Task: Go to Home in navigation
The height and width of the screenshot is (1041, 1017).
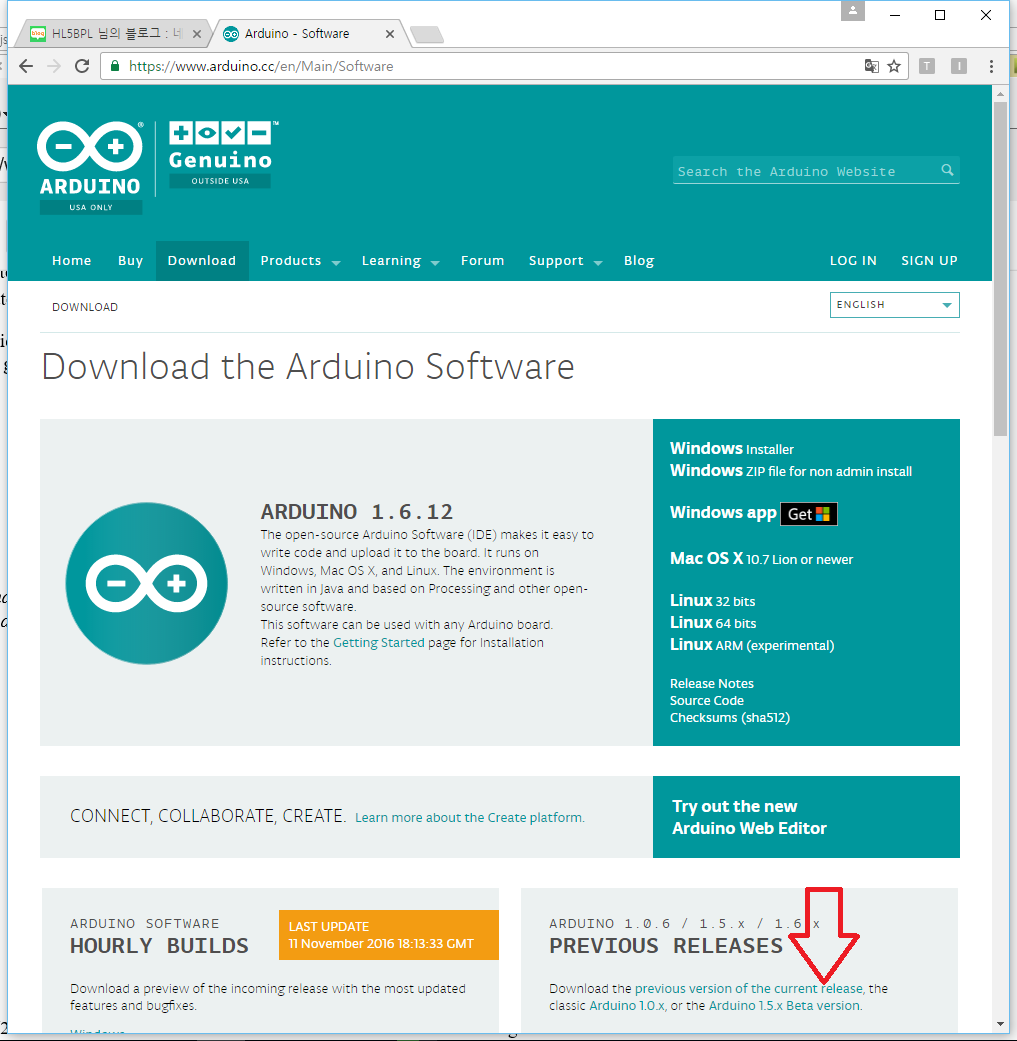Action: [72, 260]
